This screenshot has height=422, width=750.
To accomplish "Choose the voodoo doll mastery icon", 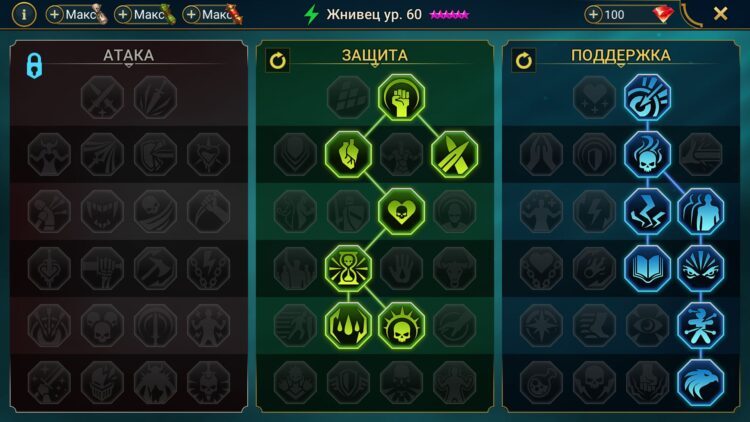I will pyautogui.click(x=700, y=325).
